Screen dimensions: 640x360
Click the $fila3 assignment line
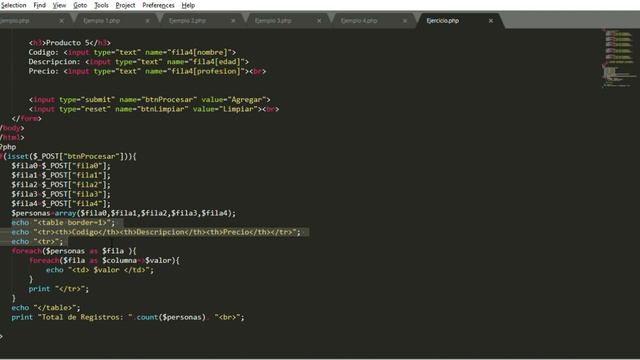click(x=61, y=194)
